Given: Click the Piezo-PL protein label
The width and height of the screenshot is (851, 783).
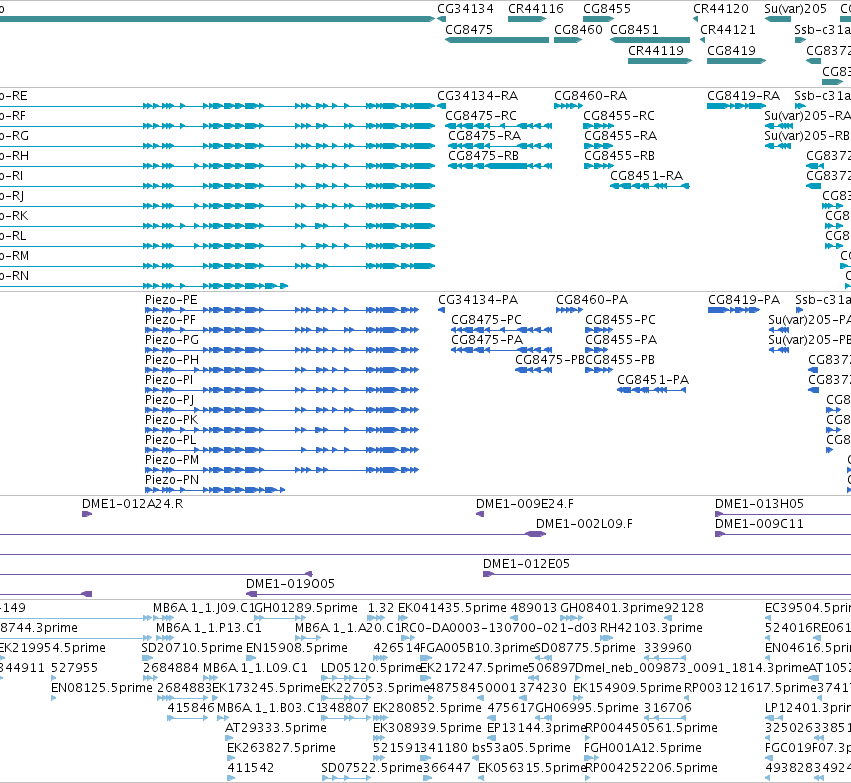Looking at the screenshot, I should point(170,440).
